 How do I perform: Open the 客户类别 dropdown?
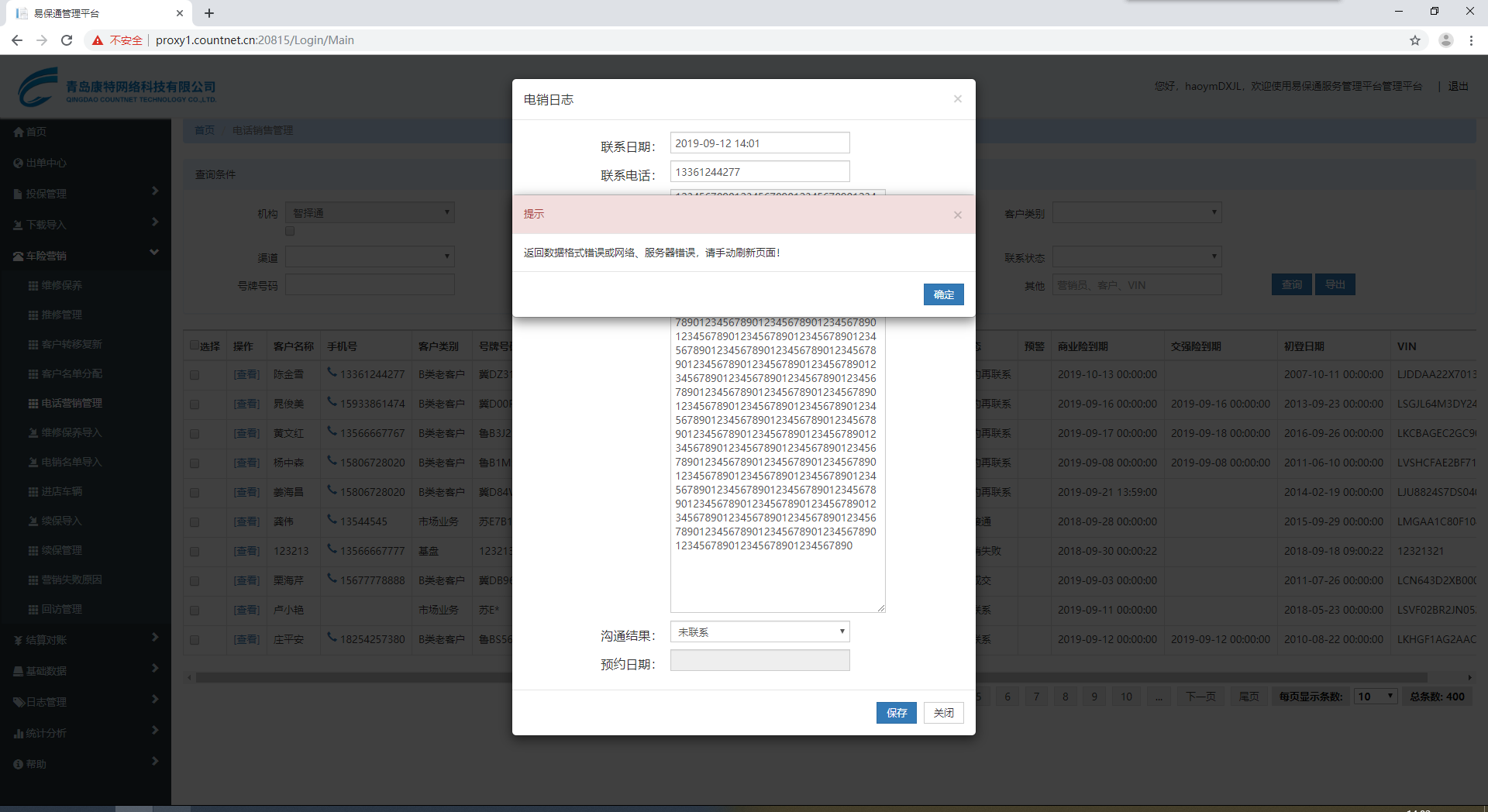click(x=1137, y=213)
